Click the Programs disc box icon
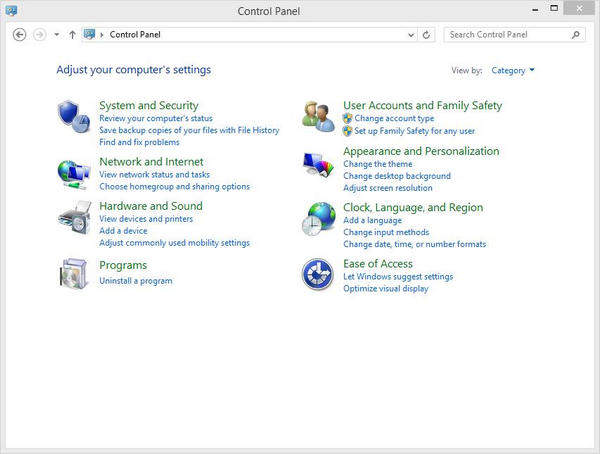The height and width of the screenshot is (454, 600). pos(73,273)
